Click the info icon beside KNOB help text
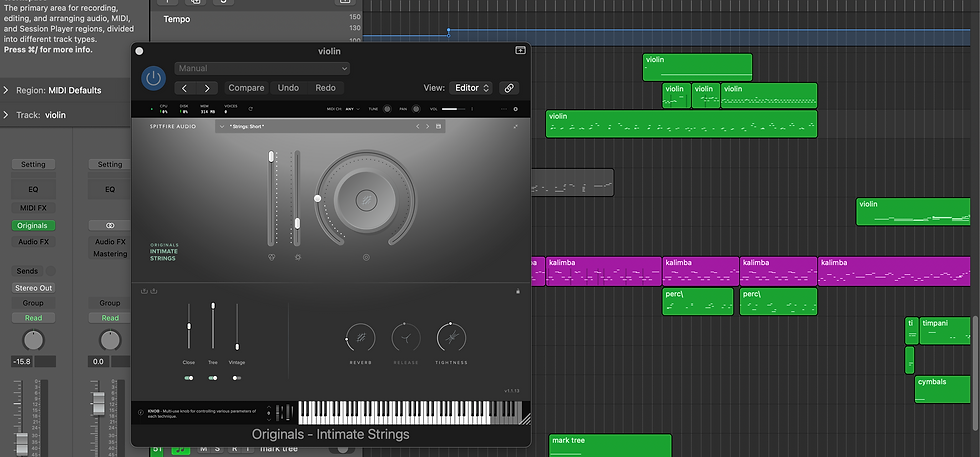 click(140, 413)
